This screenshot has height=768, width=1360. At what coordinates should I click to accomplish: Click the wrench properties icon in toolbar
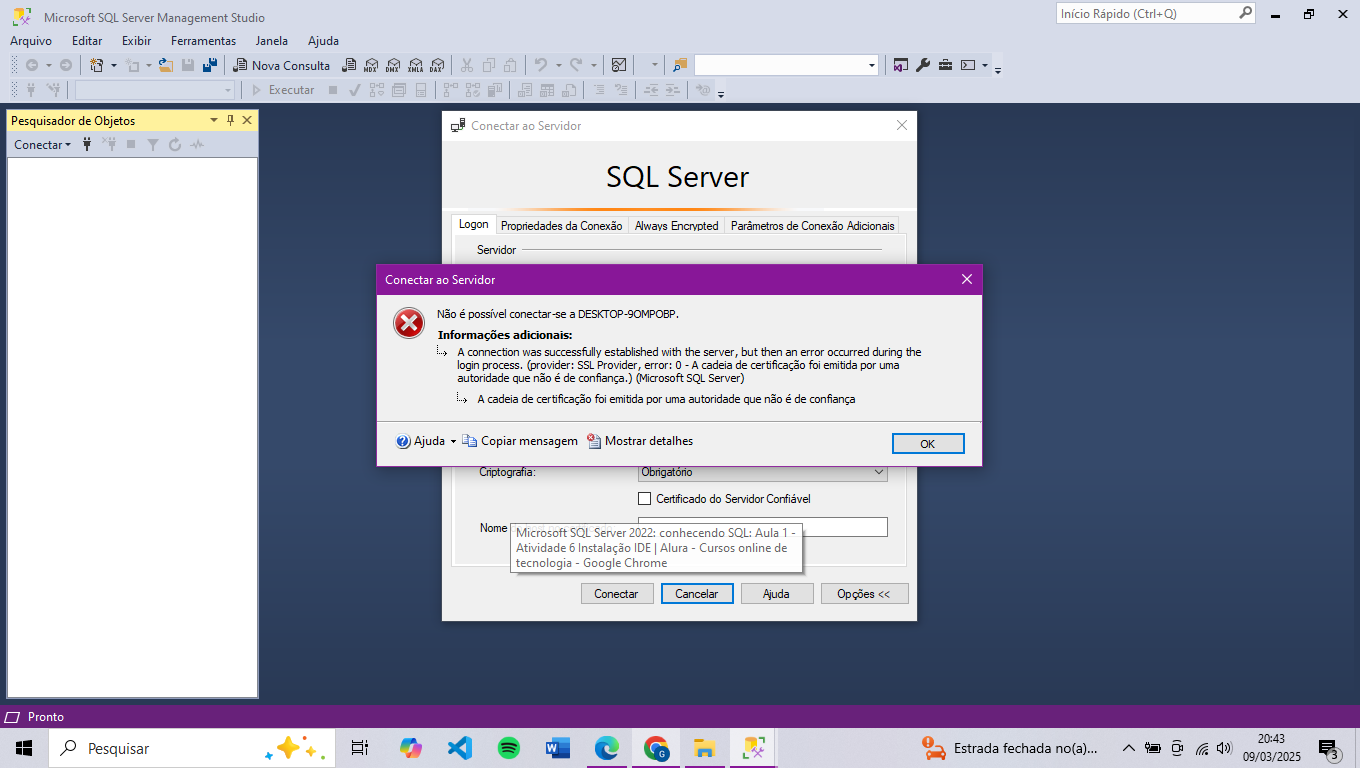click(923, 65)
